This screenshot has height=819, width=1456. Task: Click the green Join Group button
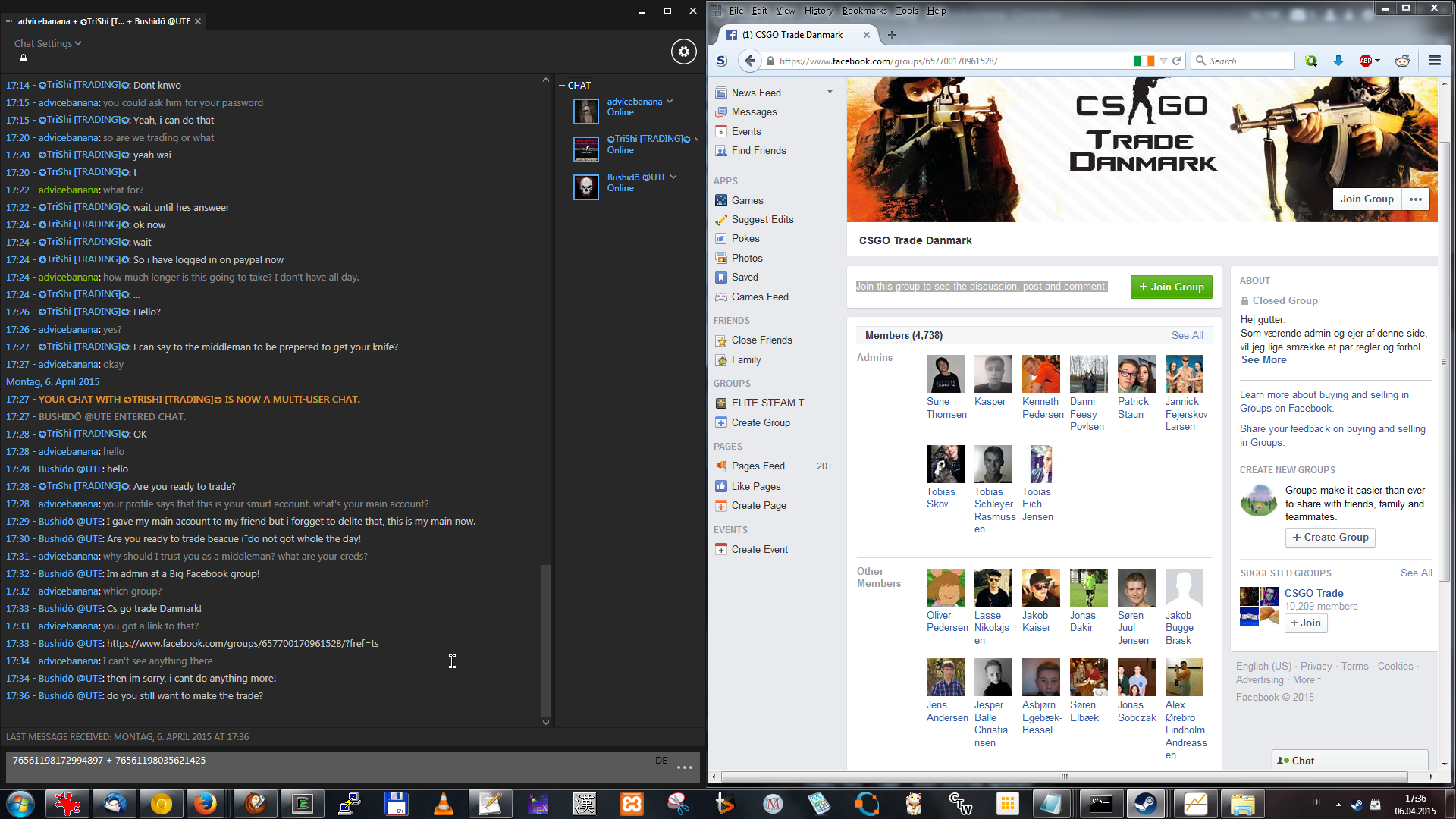pyautogui.click(x=1171, y=287)
